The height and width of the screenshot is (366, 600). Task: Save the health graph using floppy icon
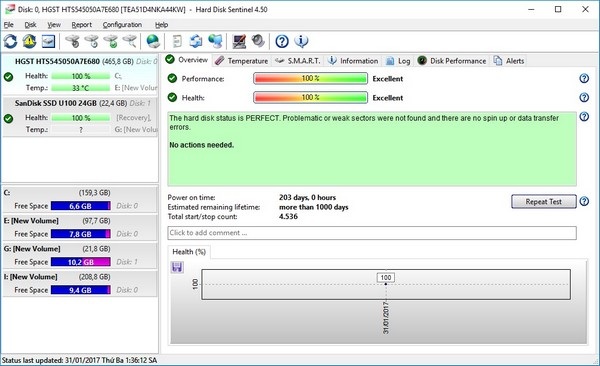pos(177,267)
